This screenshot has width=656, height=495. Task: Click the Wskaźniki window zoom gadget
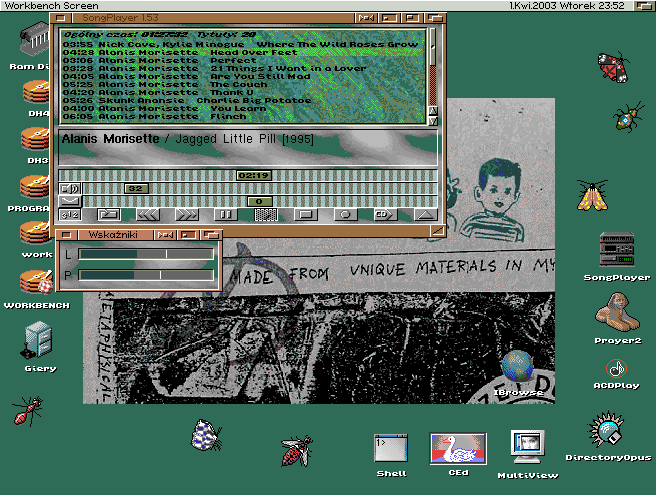click(x=188, y=235)
